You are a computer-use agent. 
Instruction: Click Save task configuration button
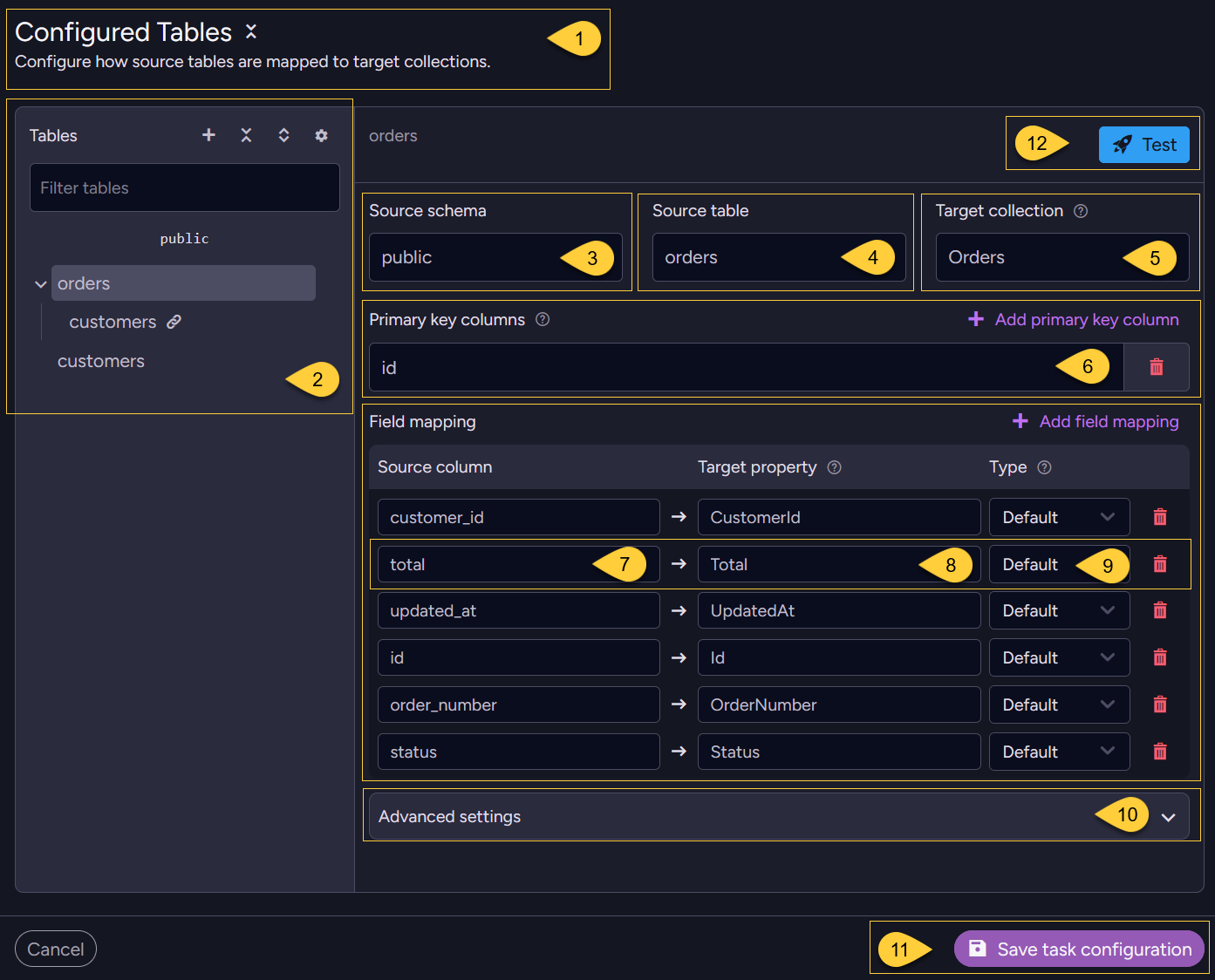[x=1079, y=949]
